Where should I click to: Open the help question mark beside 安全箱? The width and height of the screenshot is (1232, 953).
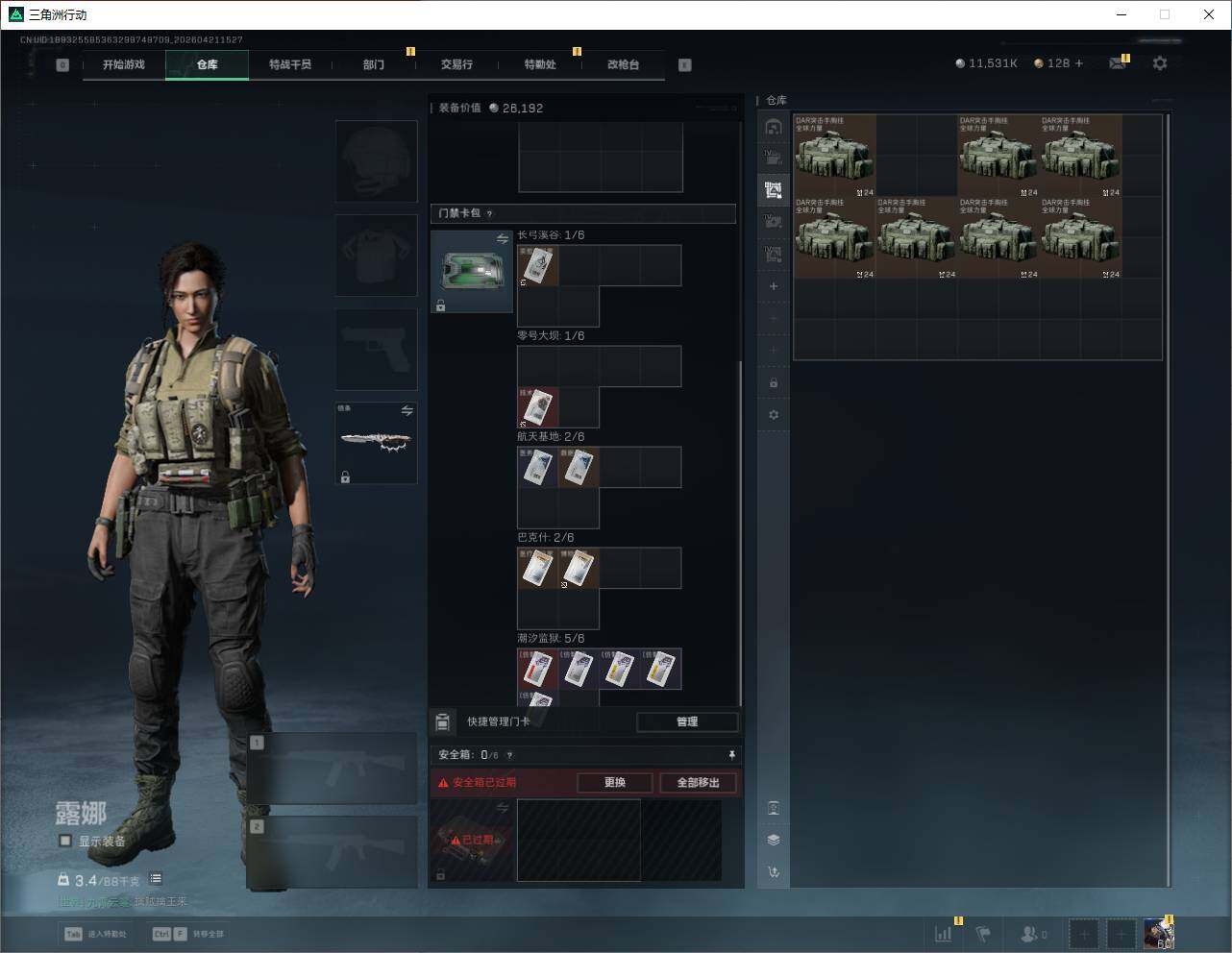[x=509, y=755]
